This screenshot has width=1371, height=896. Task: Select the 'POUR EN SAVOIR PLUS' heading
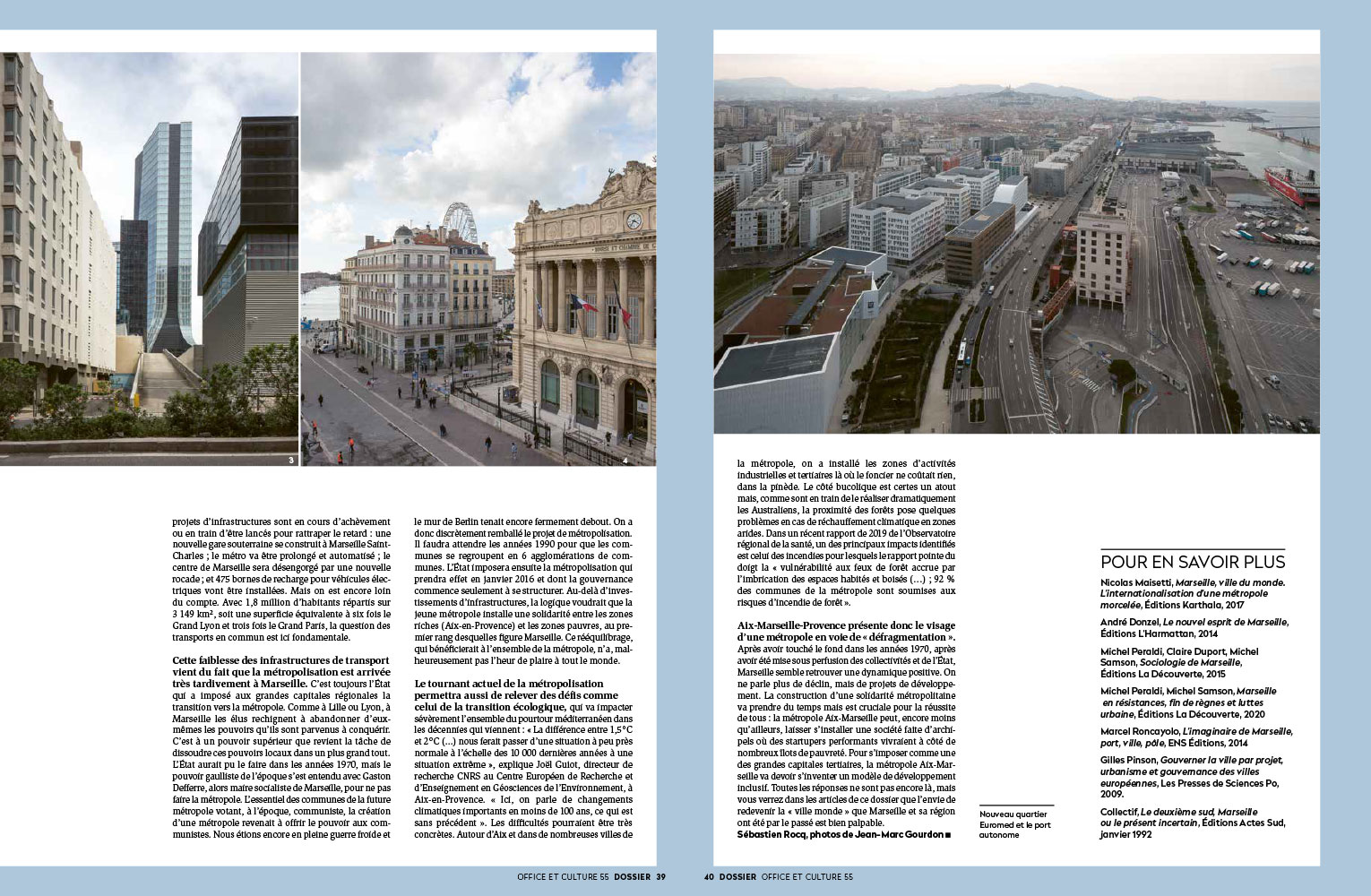[1192, 562]
